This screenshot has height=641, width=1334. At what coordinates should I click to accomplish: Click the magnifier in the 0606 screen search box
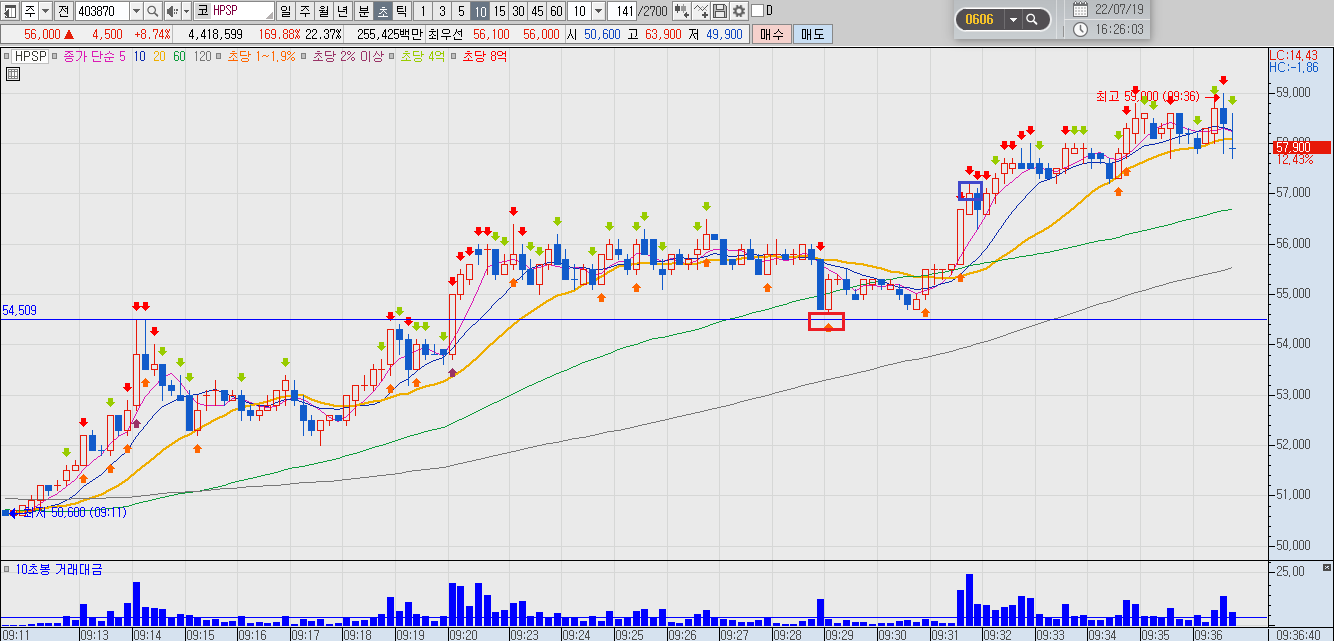click(x=1032, y=19)
